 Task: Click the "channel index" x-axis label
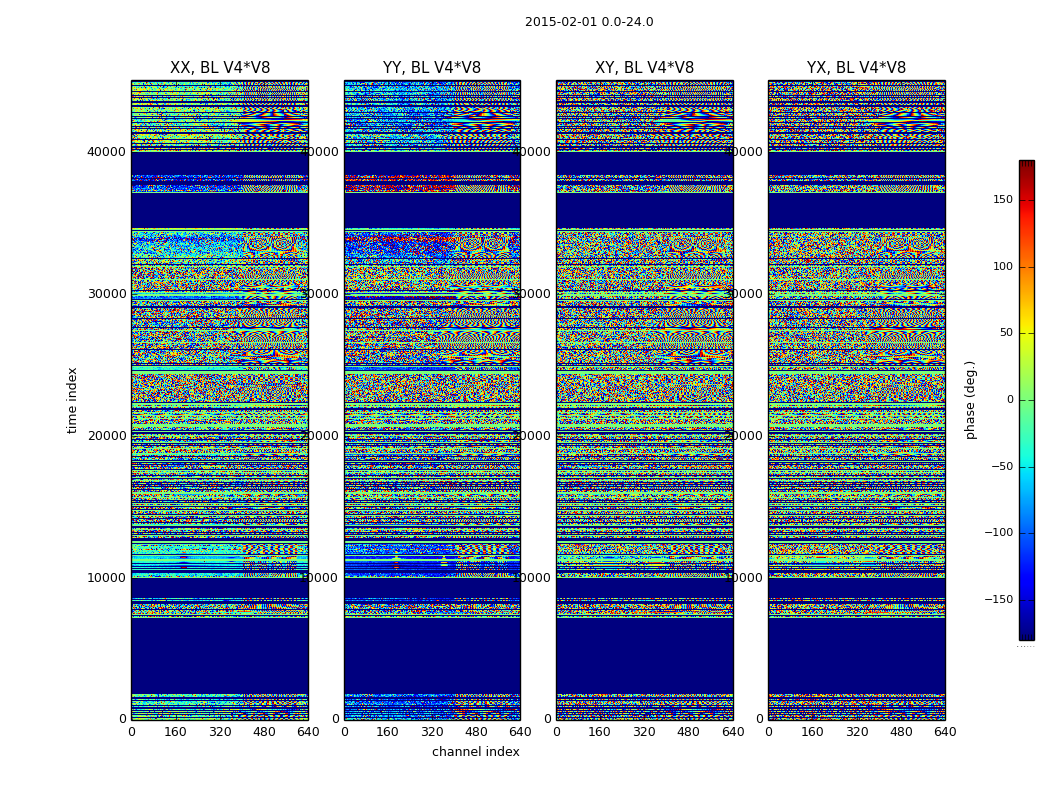coord(476,752)
